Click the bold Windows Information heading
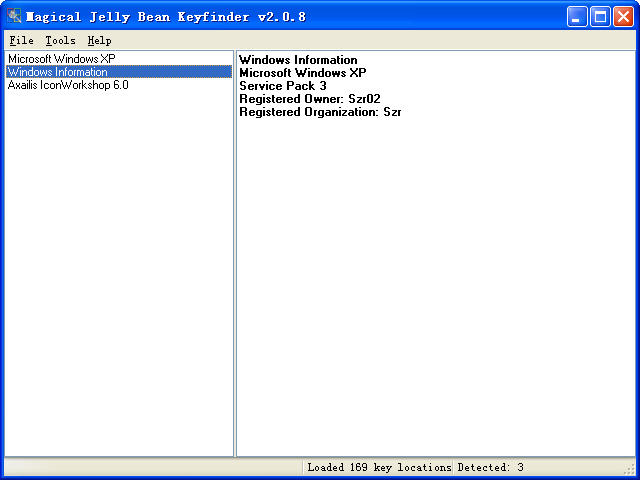Screen dimensions: 640x480 pyautogui.click(x=298, y=60)
